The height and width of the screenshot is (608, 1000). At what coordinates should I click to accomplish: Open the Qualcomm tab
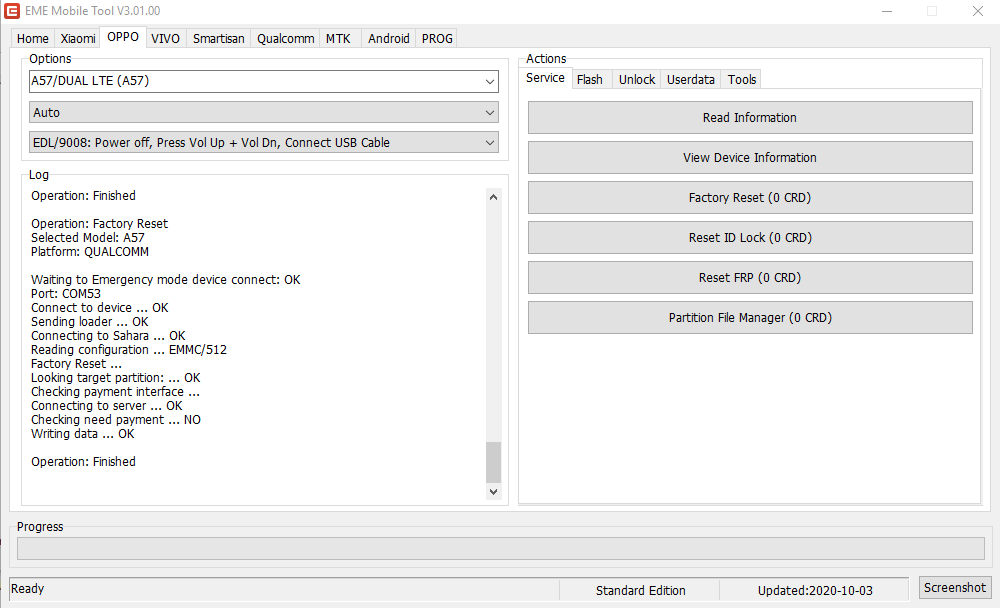click(x=286, y=38)
